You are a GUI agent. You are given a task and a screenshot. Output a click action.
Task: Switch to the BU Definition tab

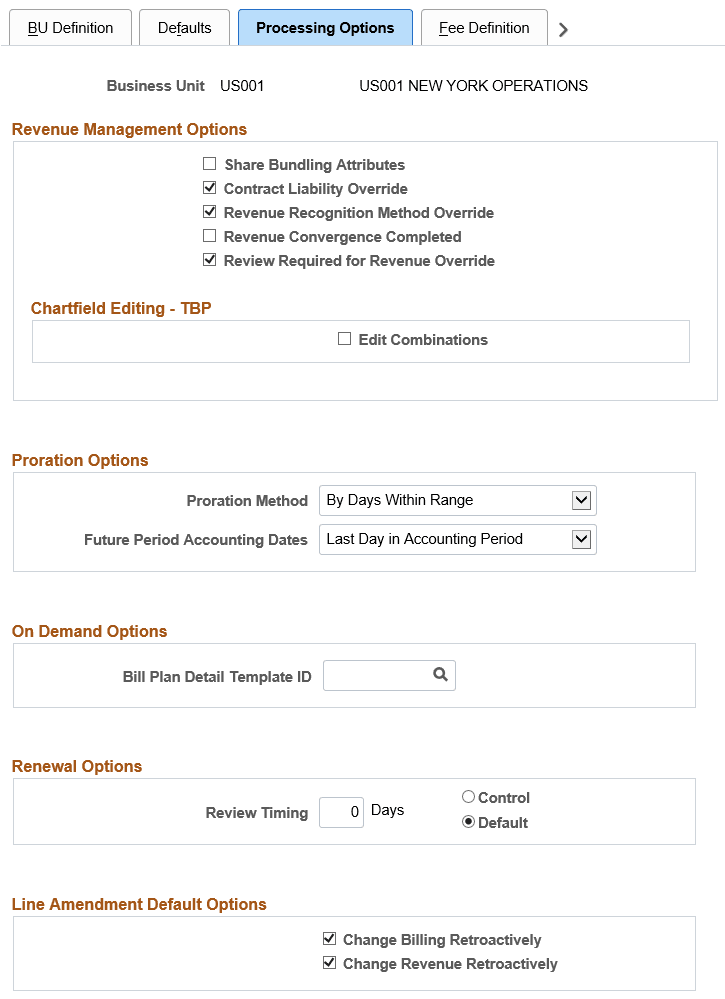pos(70,28)
